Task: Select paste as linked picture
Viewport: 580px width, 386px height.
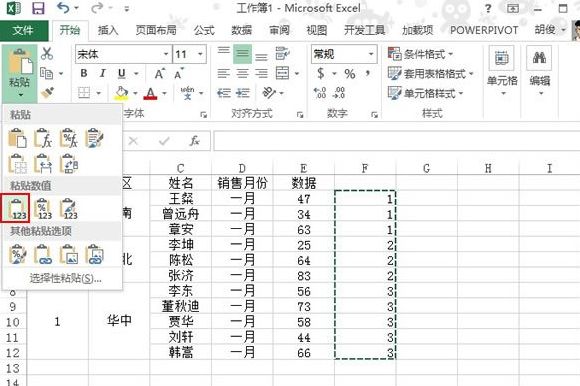Action: (x=95, y=254)
